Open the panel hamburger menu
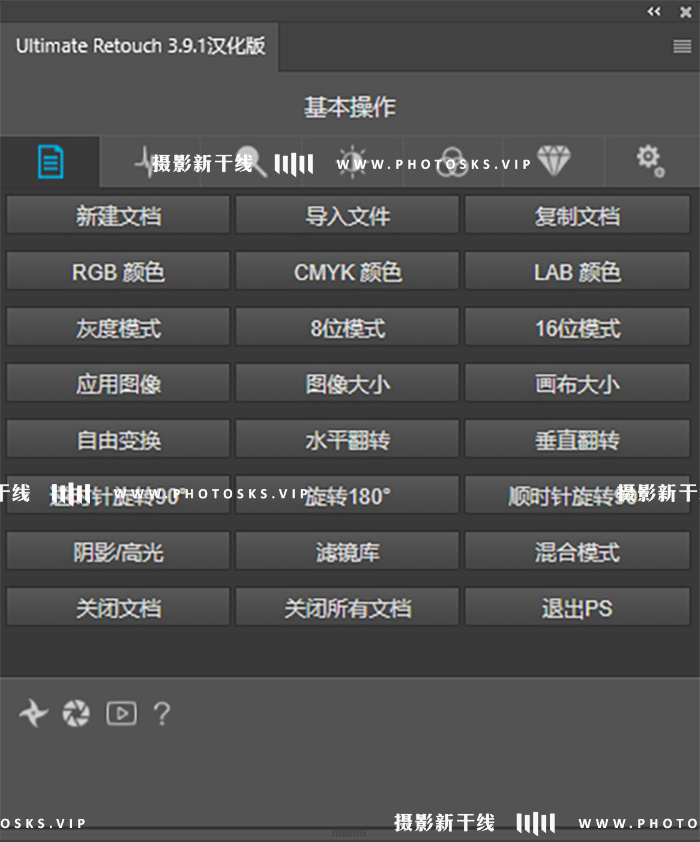Viewport: 700px width, 842px height. click(682, 47)
